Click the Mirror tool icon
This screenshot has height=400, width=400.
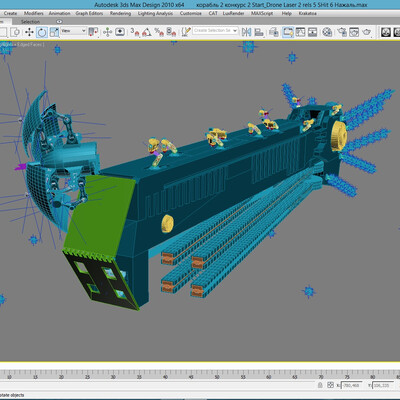(246, 32)
